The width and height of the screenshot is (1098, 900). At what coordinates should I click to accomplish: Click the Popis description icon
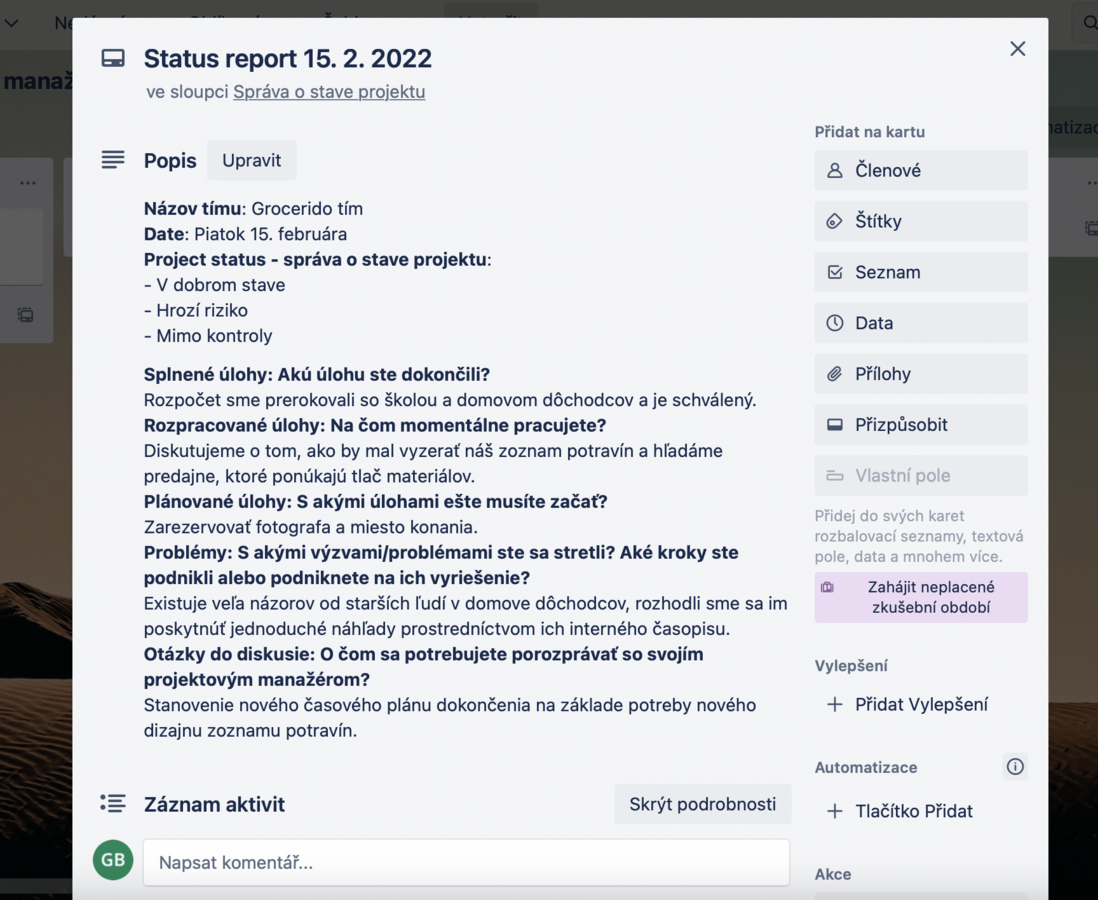tap(113, 159)
